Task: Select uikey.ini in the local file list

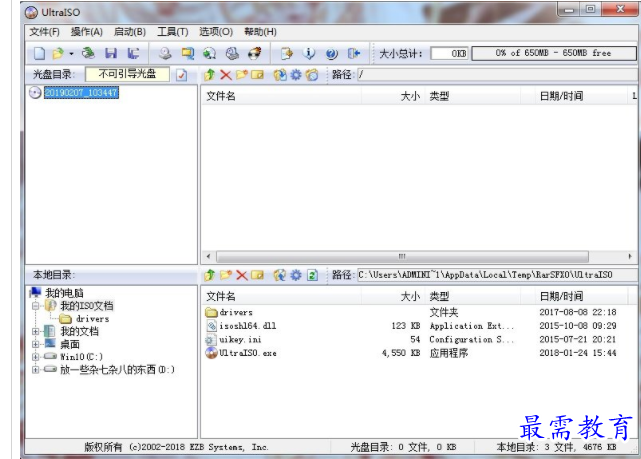Action: click(x=240, y=340)
